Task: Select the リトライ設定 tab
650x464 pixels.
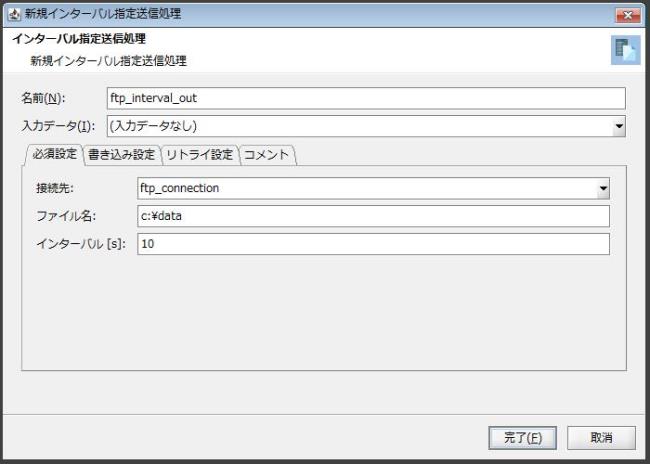Action: click(x=199, y=154)
